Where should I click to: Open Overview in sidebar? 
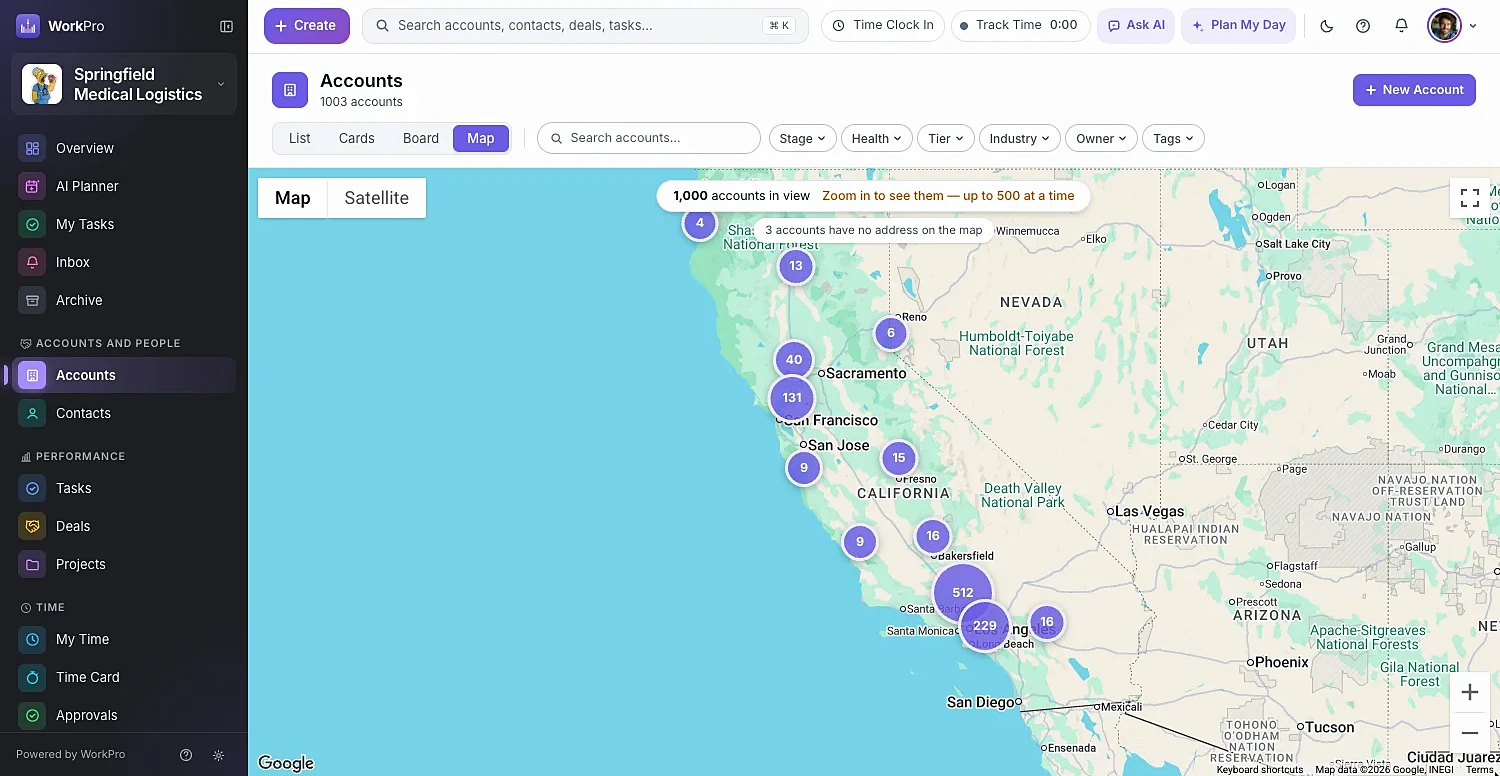(x=124, y=148)
